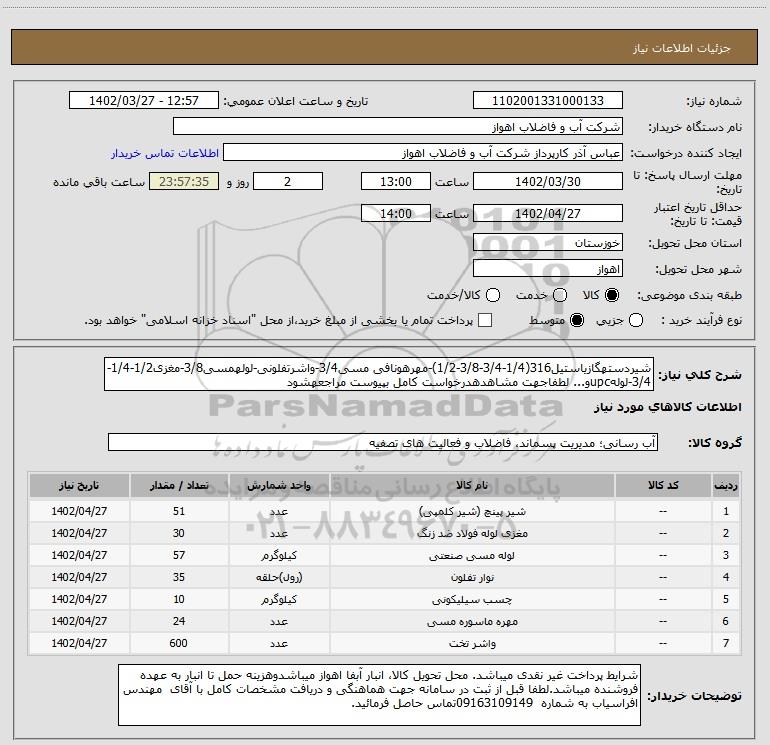770x745 pixels.
Task: Click the ردیف column header
Action: tap(726, 485)
